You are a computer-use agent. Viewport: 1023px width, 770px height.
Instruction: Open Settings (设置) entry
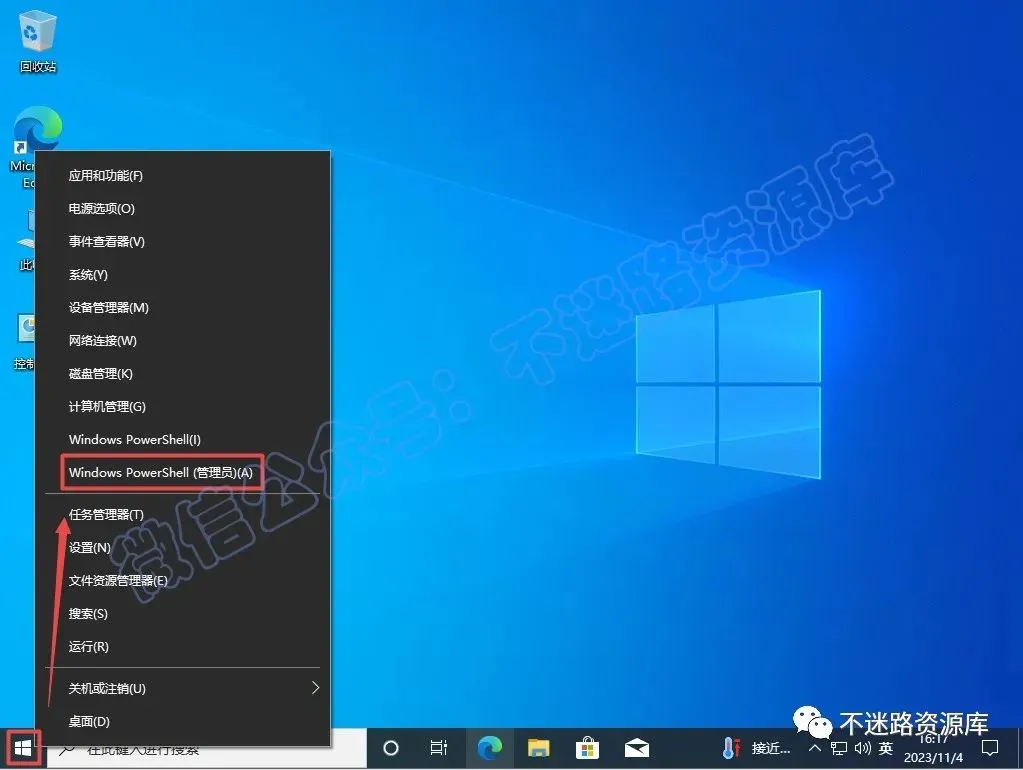pyautogui.click(x=183, y=547)
